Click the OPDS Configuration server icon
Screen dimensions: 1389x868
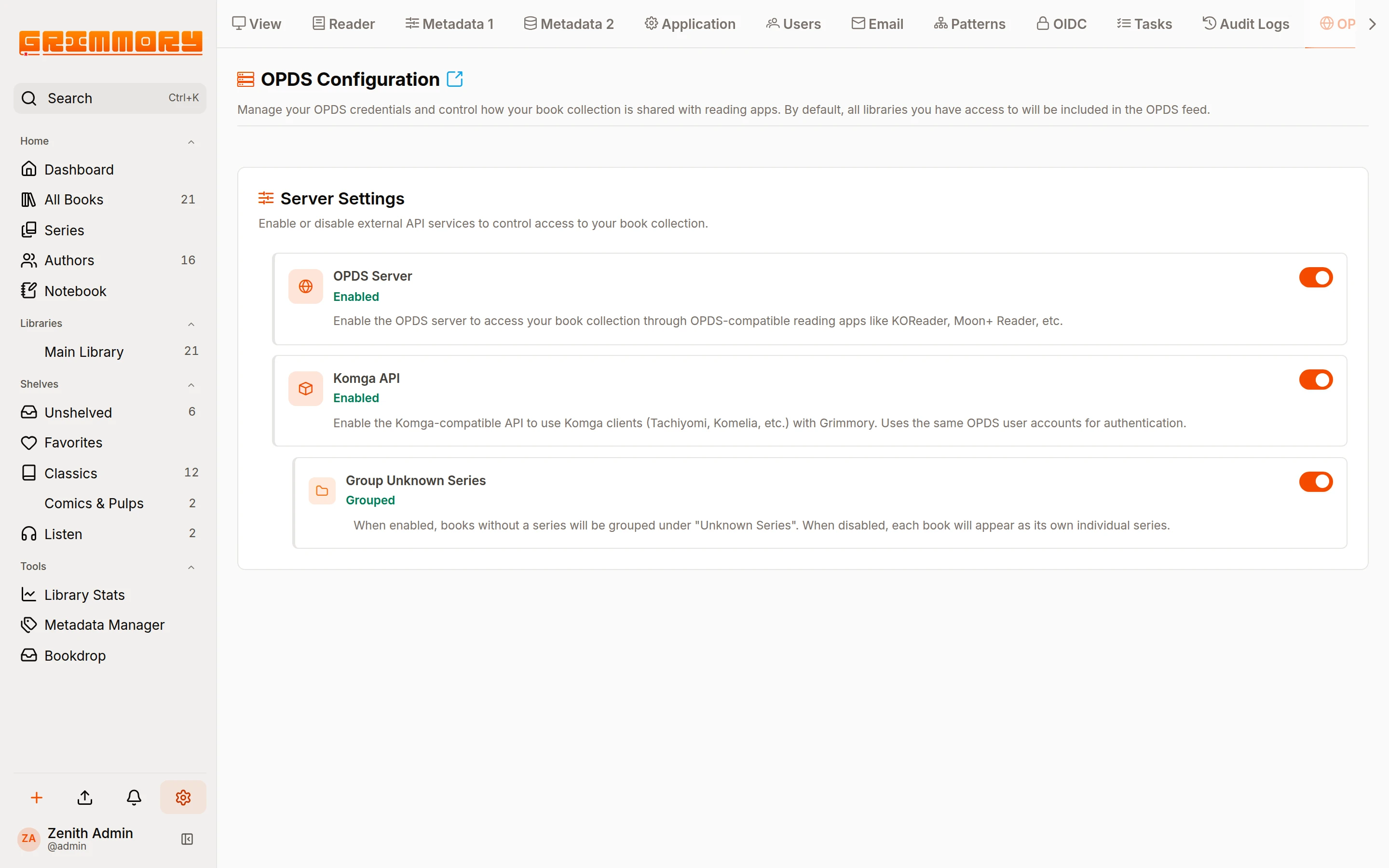pos(245,79)
